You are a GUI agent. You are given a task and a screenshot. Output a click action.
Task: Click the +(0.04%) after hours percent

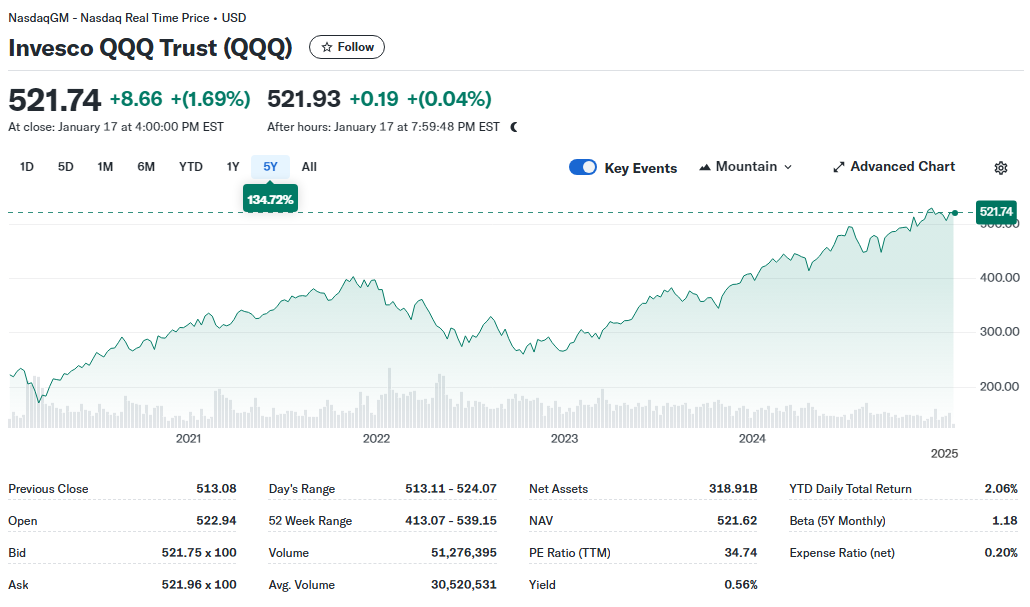449,99
